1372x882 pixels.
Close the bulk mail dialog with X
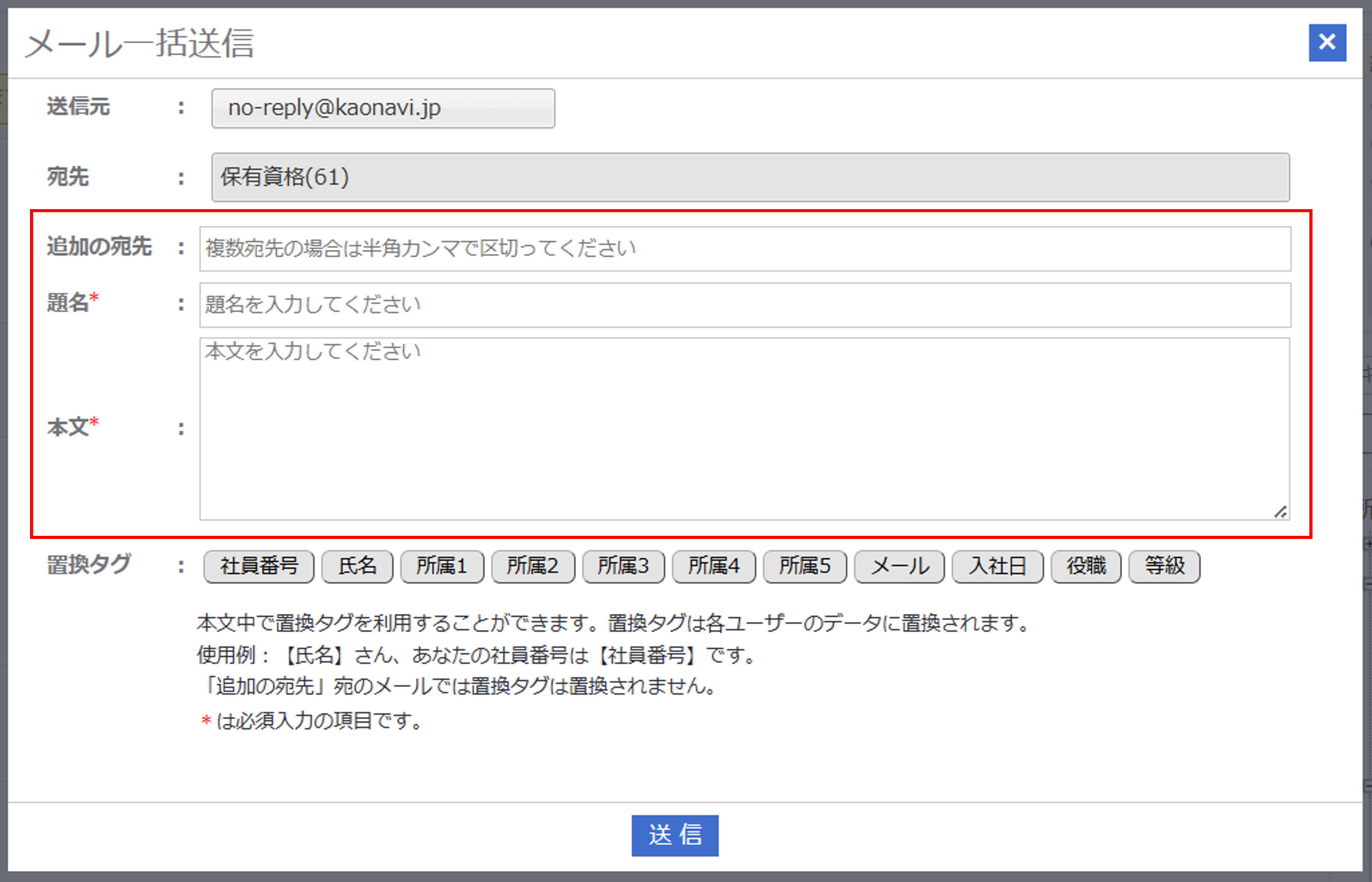(1327, 42)
